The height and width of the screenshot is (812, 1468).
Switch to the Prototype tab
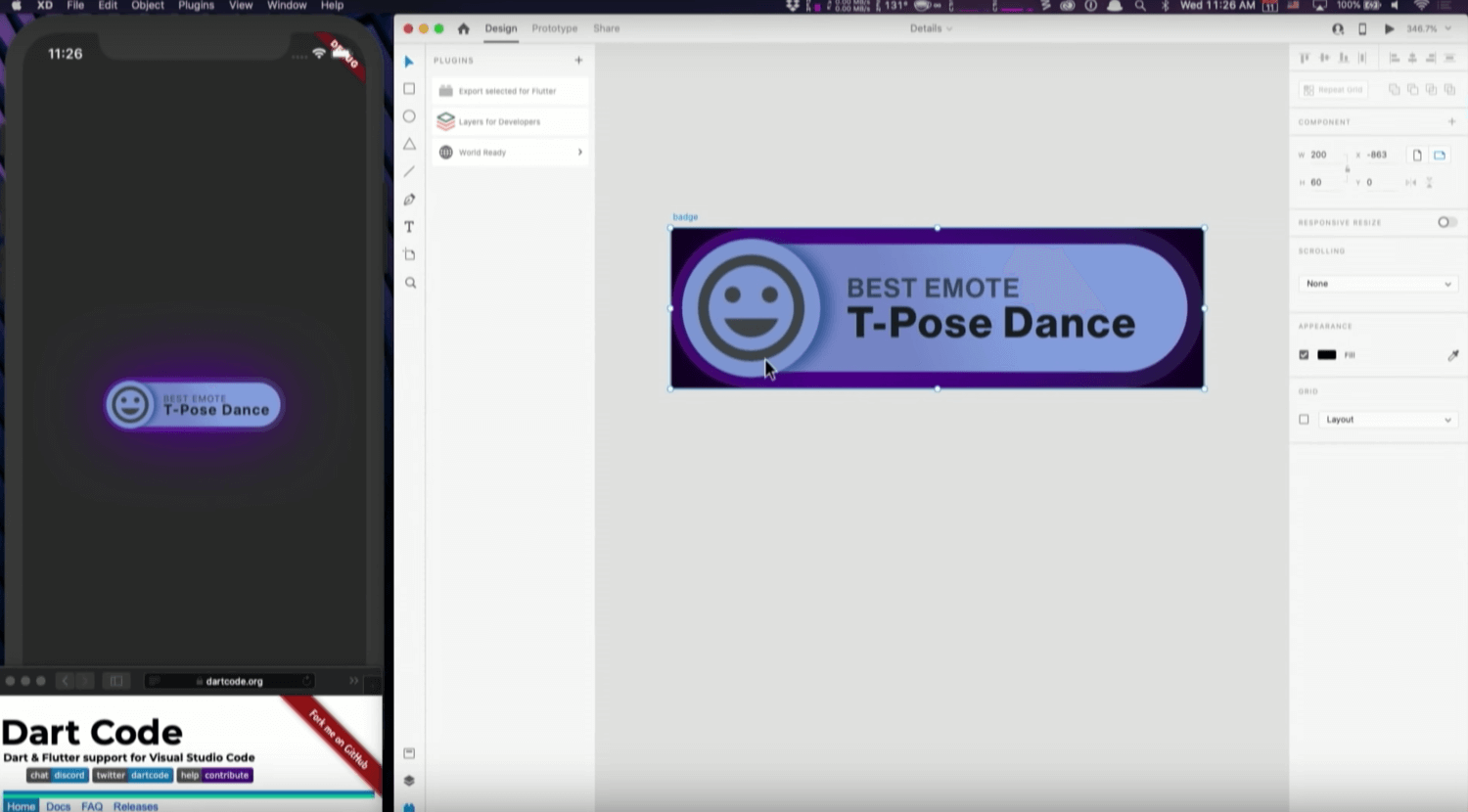(x=554, y=28)
